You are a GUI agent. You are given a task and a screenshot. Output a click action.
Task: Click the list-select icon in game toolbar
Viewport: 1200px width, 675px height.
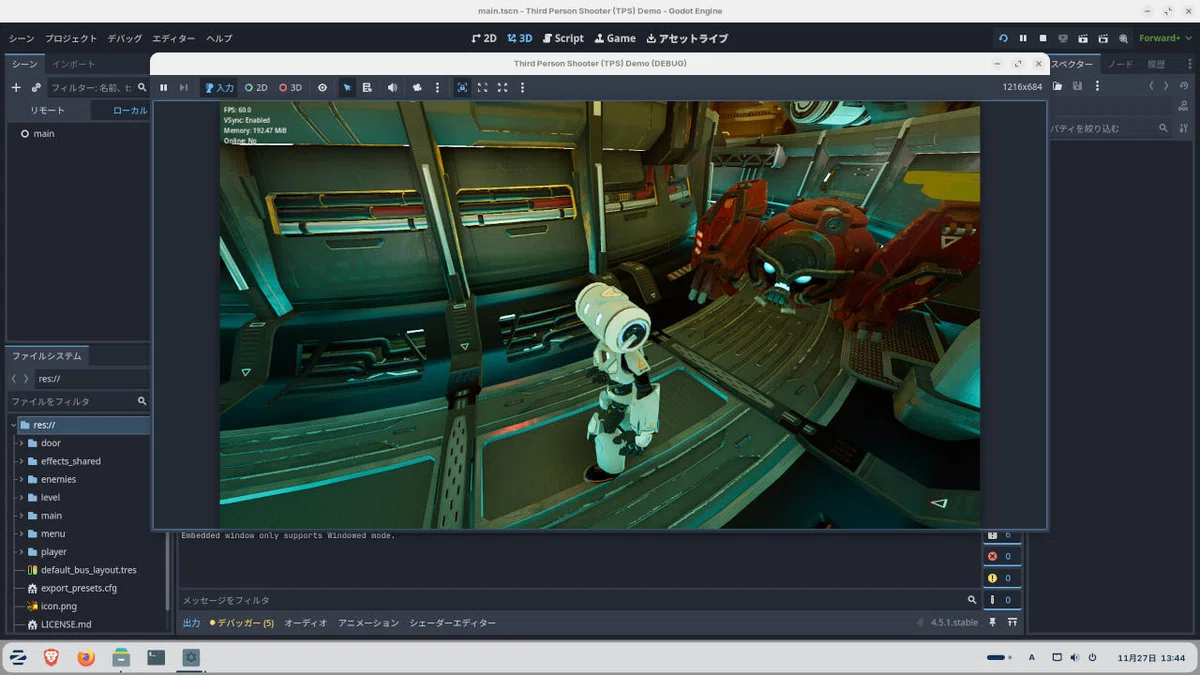click(x=367, y=88)
